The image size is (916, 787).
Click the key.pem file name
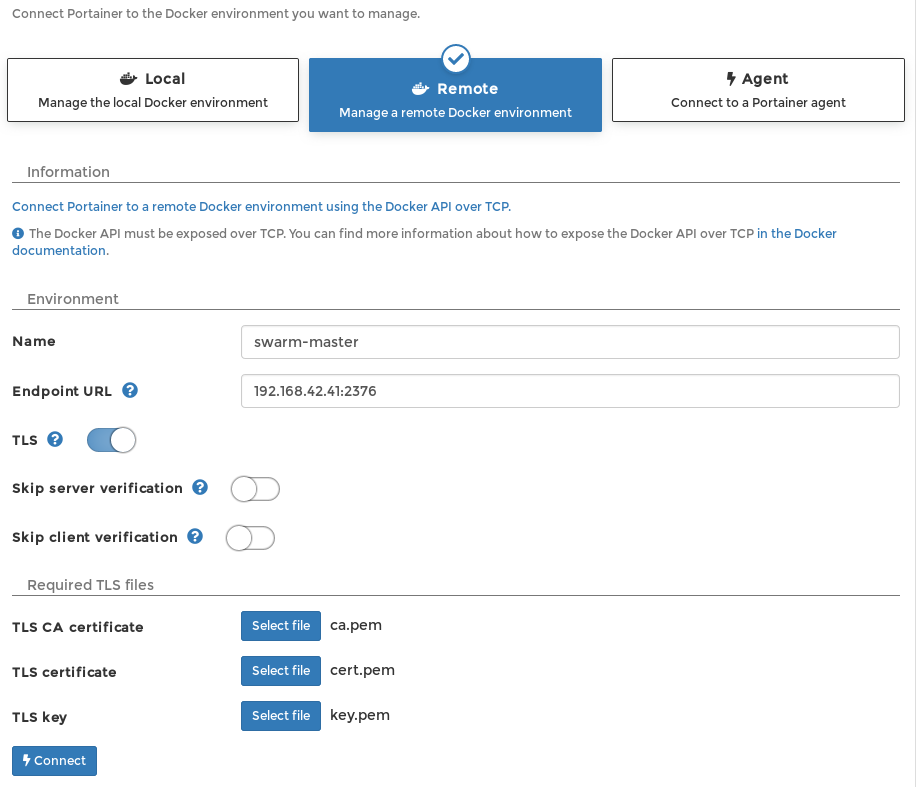360,715
